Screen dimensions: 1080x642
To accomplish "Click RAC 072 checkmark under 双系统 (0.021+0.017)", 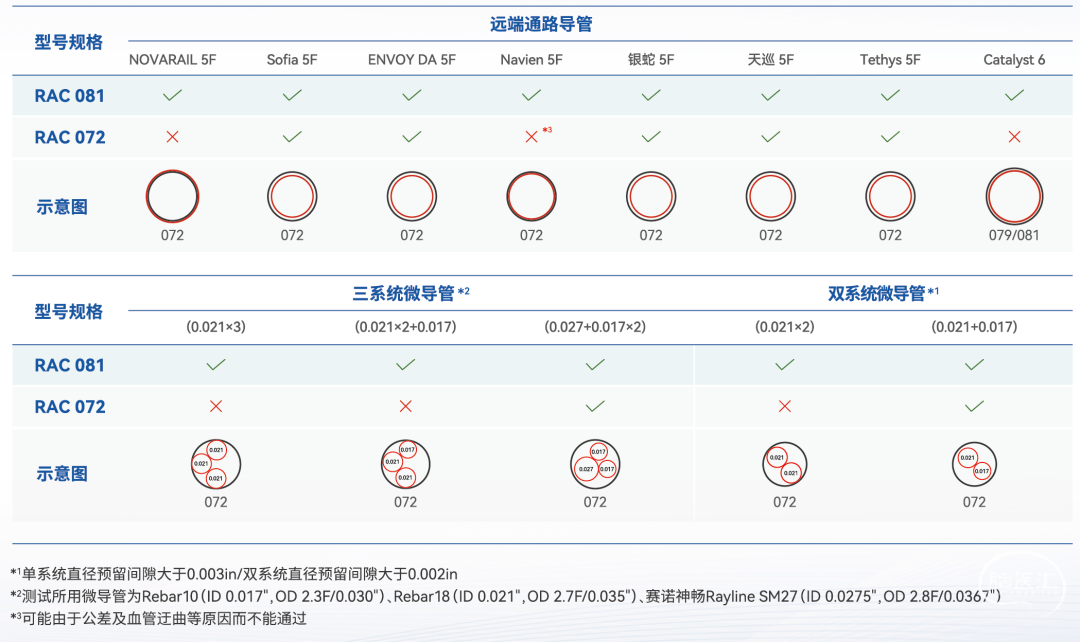I will (974, 406).
